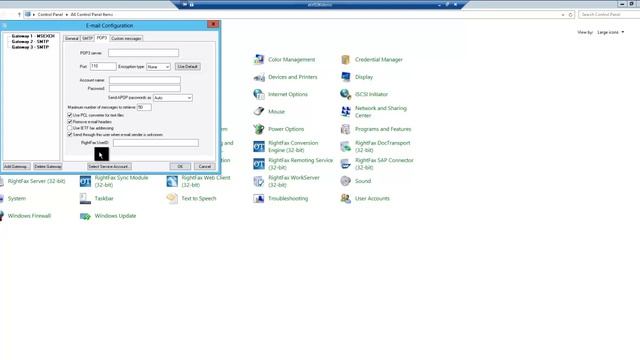Open the Display settings item
640x360 pixels.
(357, 77)
